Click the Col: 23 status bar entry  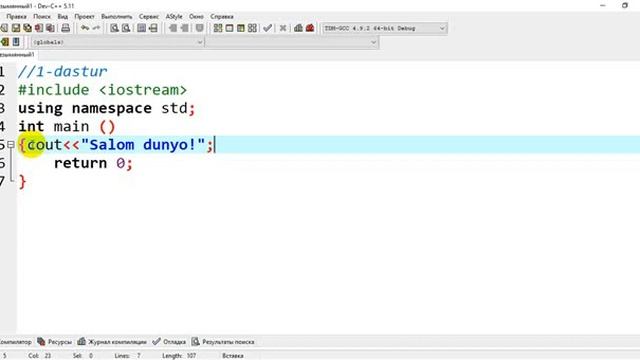pos(39,356)
